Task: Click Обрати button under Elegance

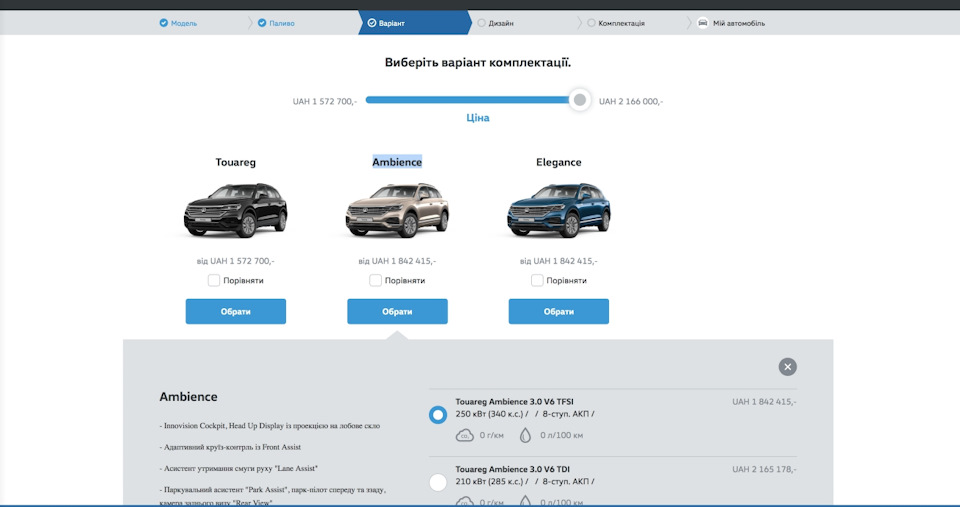Action: coord(559,312)
